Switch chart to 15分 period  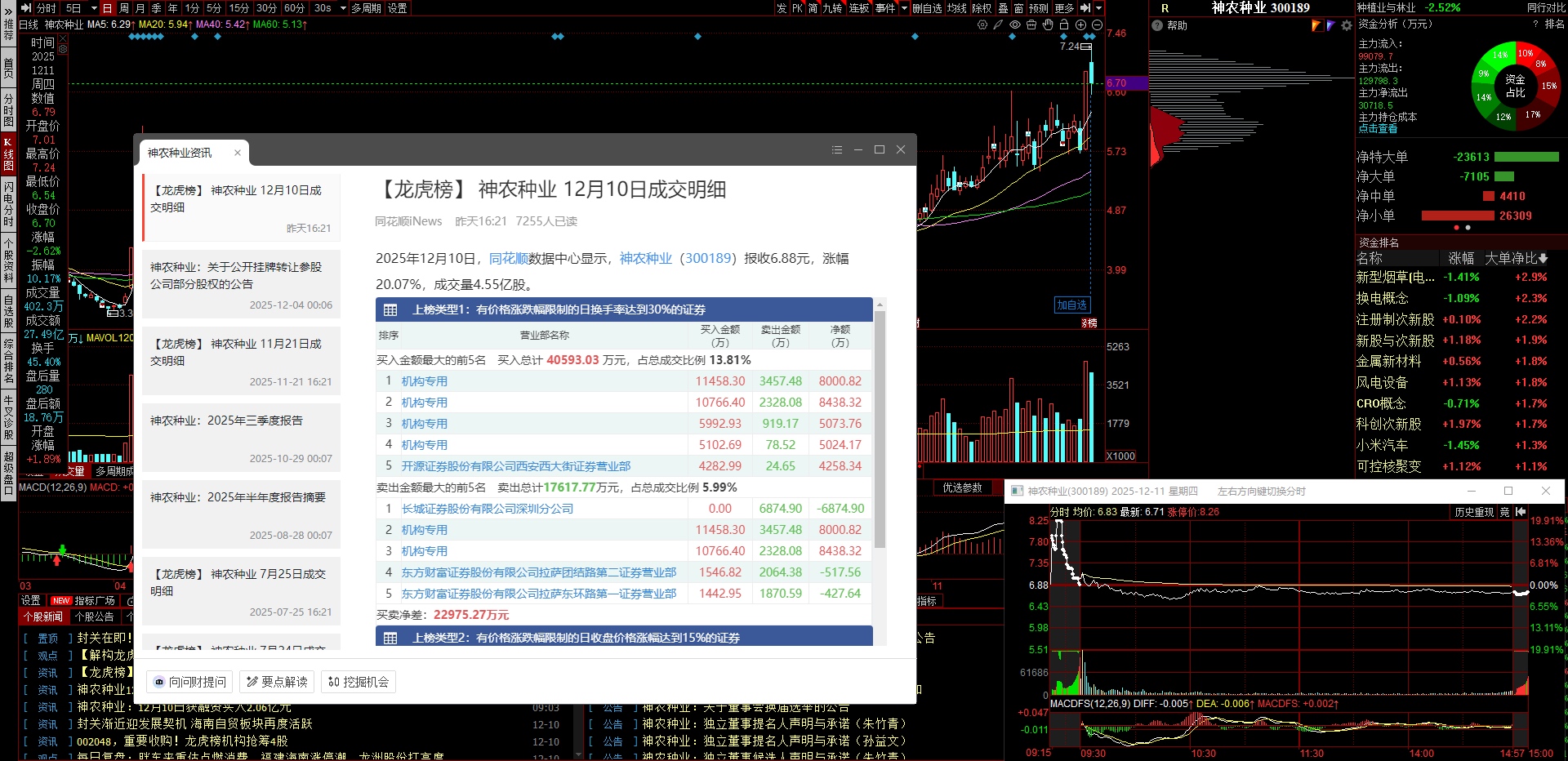239,7
